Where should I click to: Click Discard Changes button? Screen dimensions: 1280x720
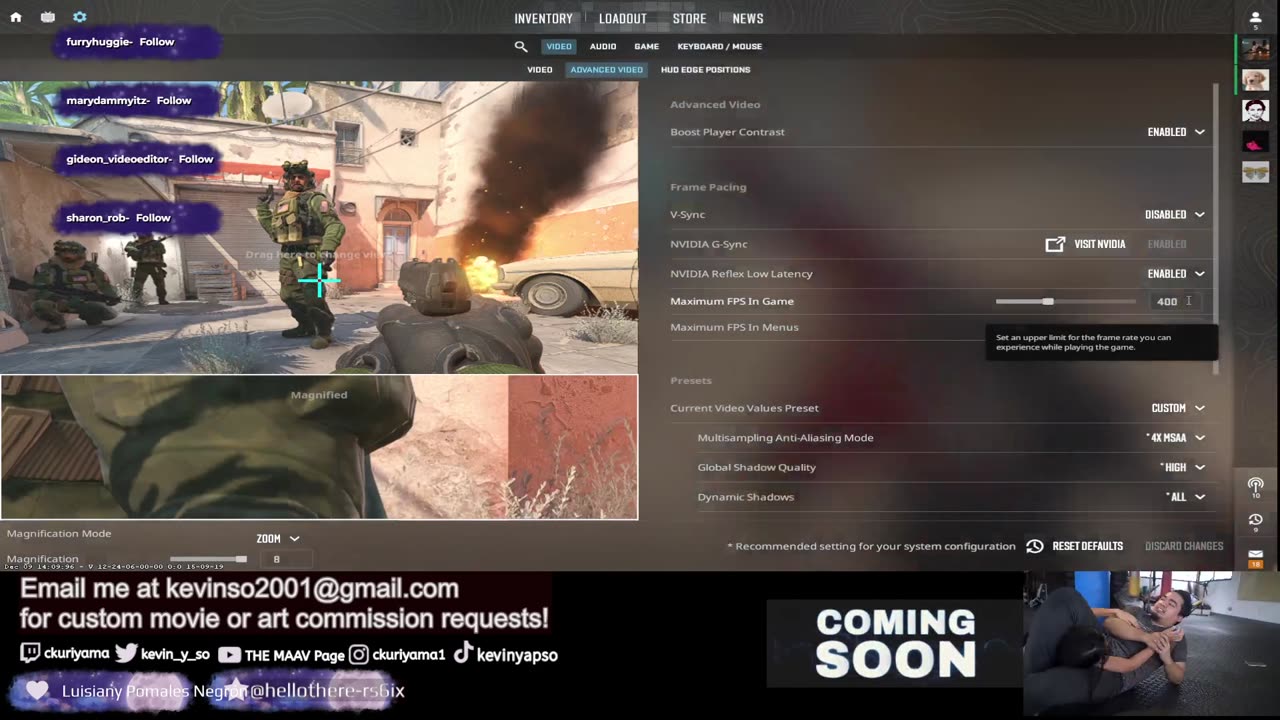[1184, 546]
